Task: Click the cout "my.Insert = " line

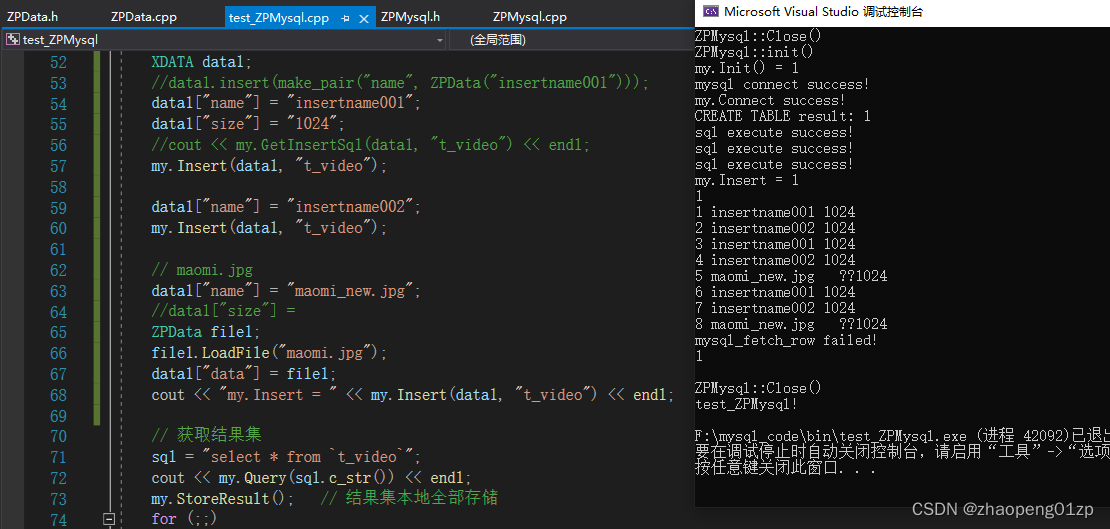Action: 413,394
